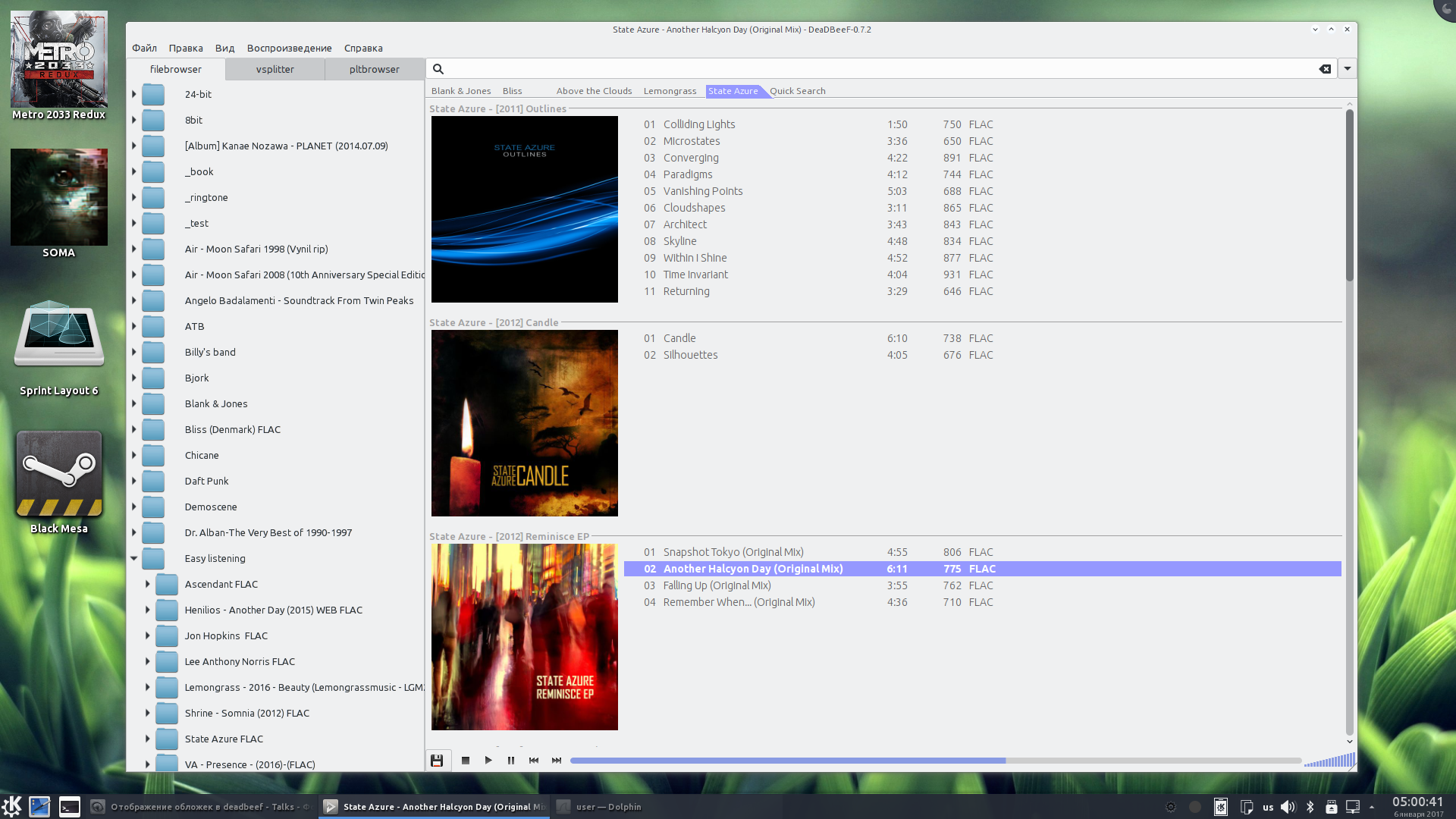Viewport: 1456px width, 819px height.
Task: Select the filebrowser tab
Action: coord(176,69)
